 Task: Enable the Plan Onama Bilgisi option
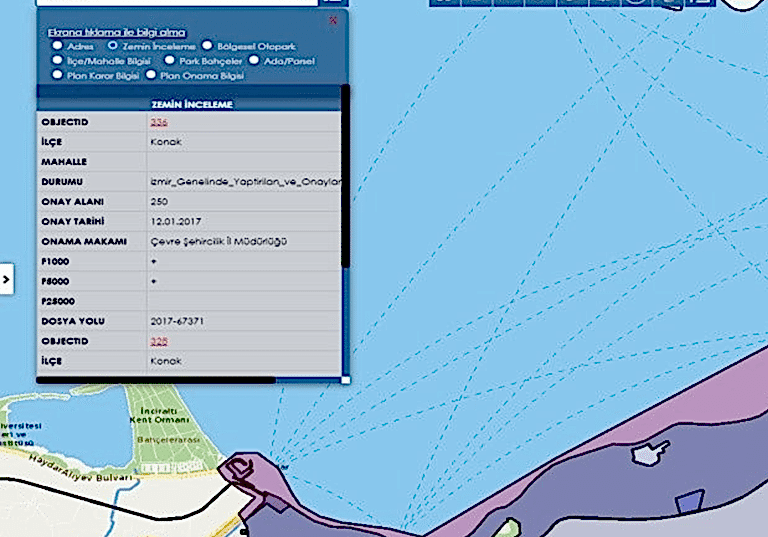151,74
